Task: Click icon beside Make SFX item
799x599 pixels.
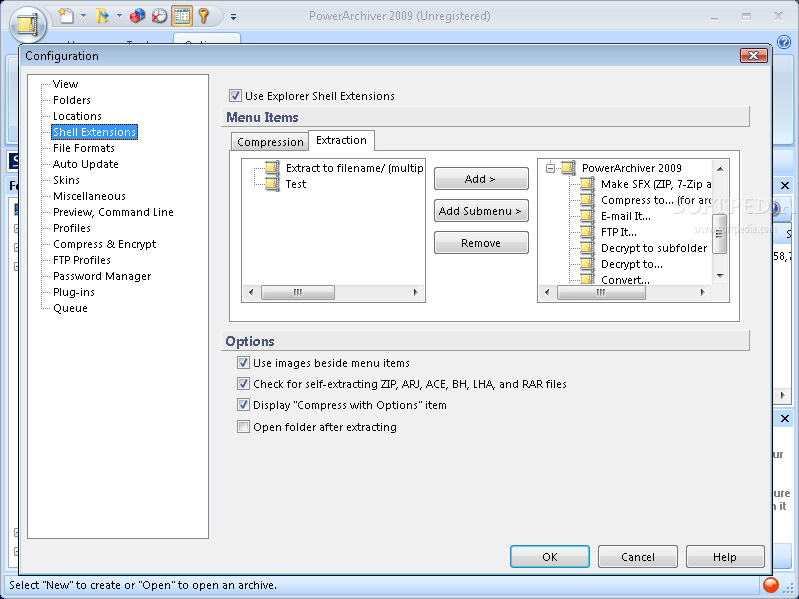Action: pyautogui.click(x=588, y=184)
